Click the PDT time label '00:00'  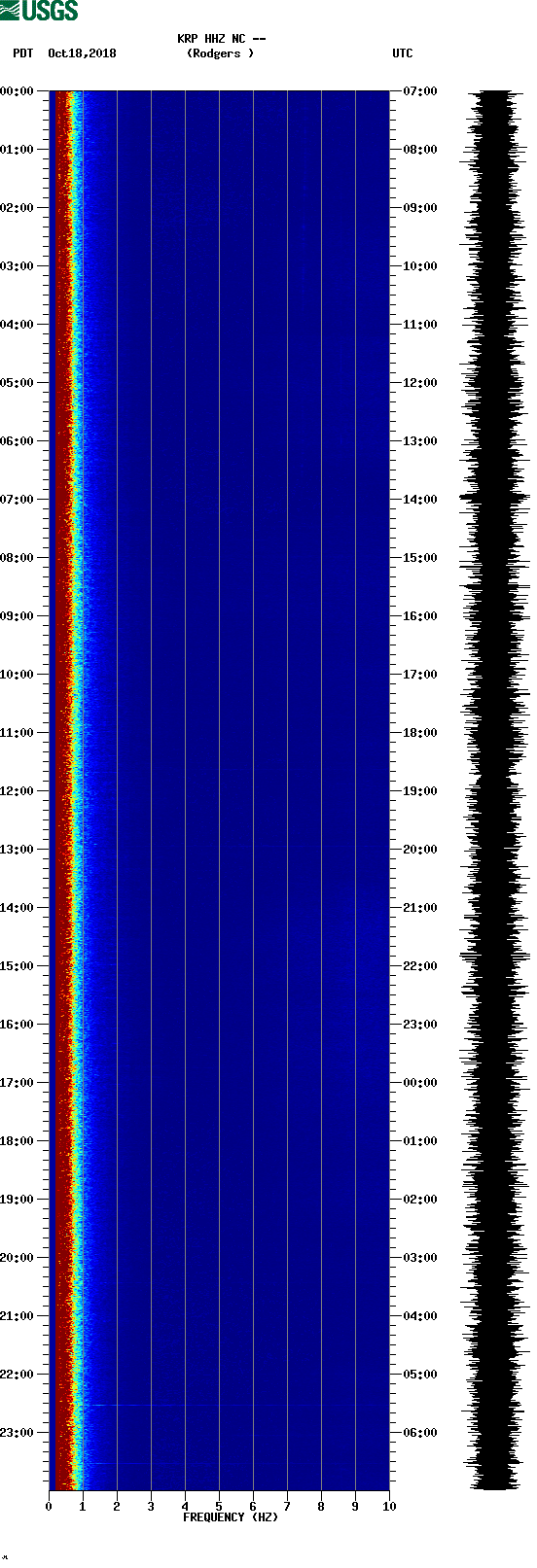18,91
